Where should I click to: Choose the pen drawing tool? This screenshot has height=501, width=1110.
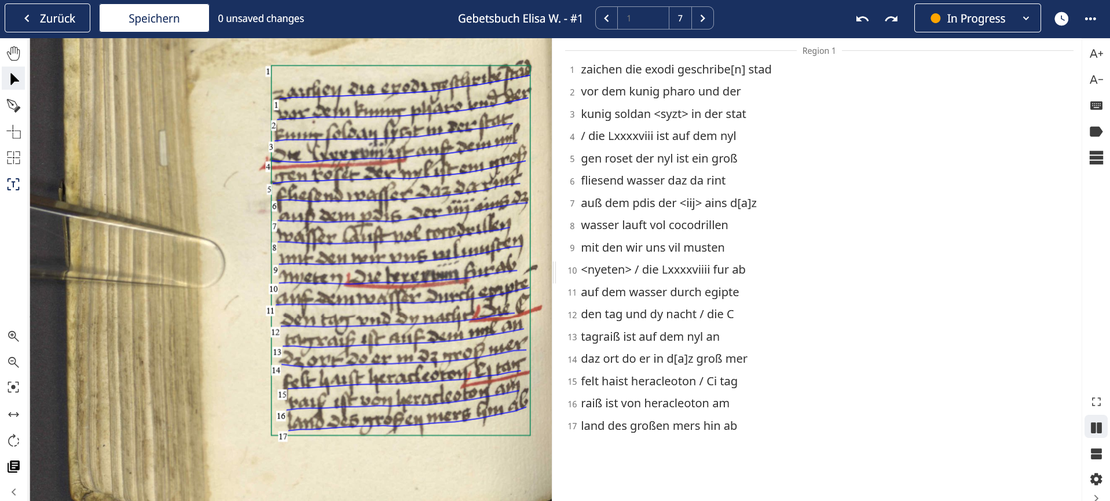coord(14,105)
